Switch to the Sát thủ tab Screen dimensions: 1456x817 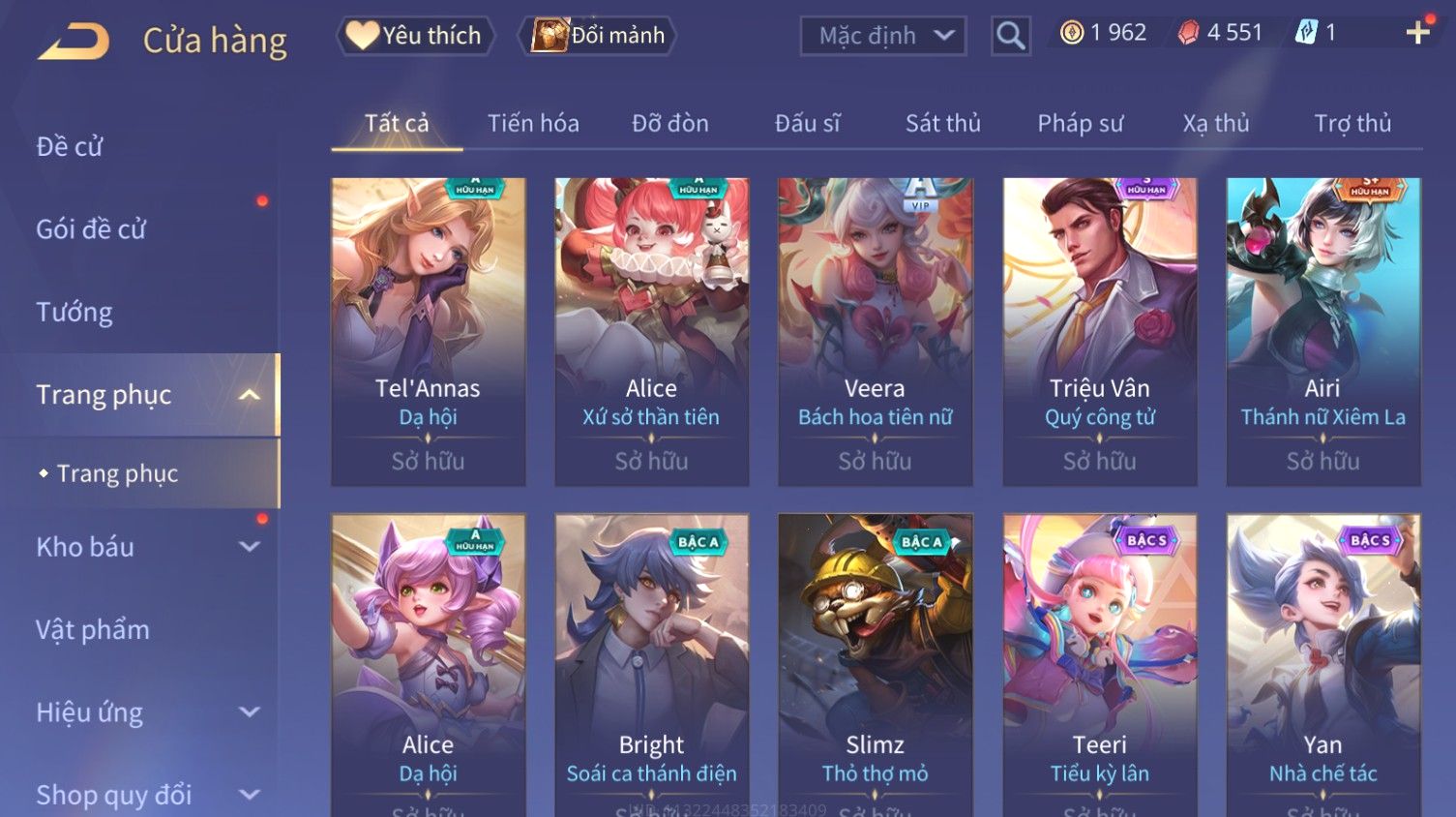pyautogui.click(x=943, y=123)
